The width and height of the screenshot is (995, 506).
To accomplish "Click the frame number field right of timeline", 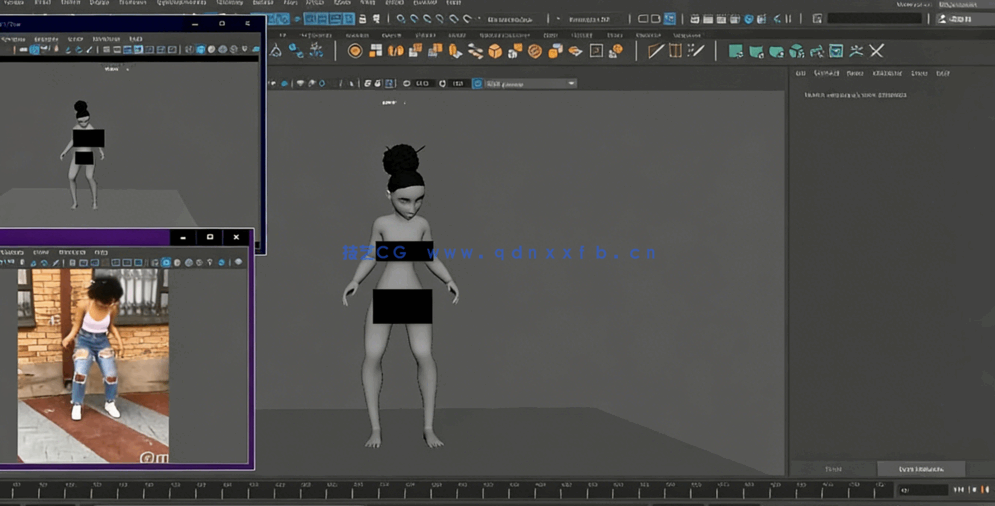I will point(923,489).
